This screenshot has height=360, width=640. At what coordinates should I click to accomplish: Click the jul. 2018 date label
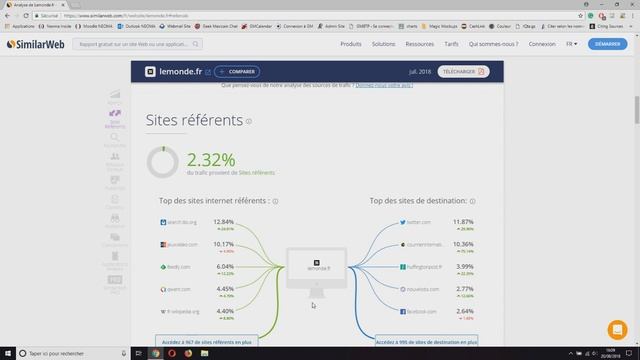[x=420, y=72]
